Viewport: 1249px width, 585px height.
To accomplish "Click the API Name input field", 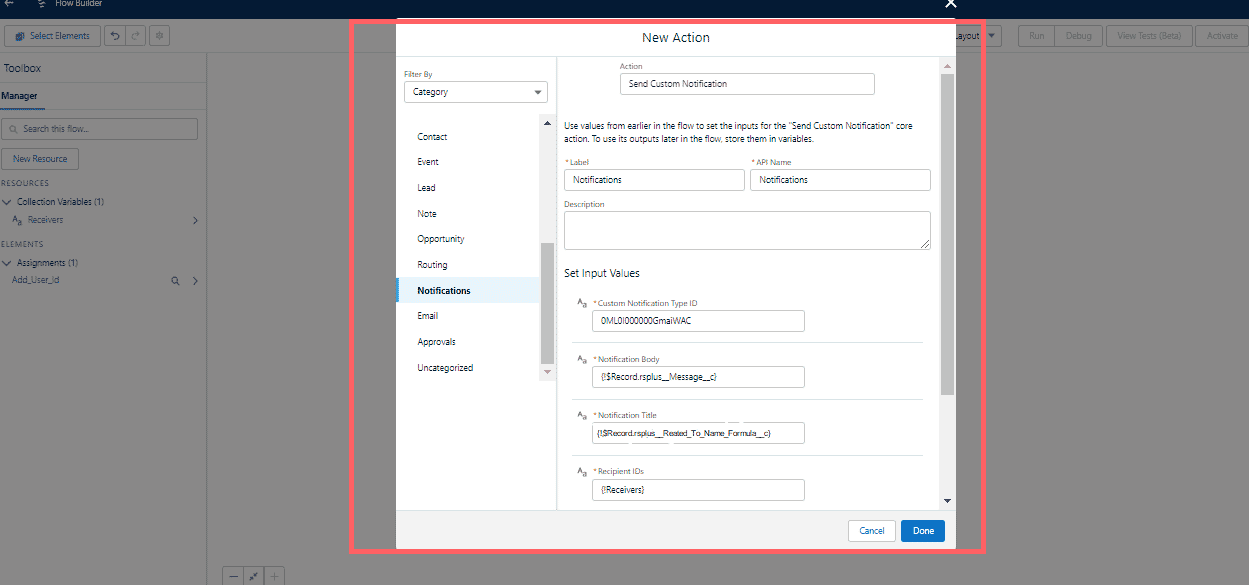I will pos(840,180).
